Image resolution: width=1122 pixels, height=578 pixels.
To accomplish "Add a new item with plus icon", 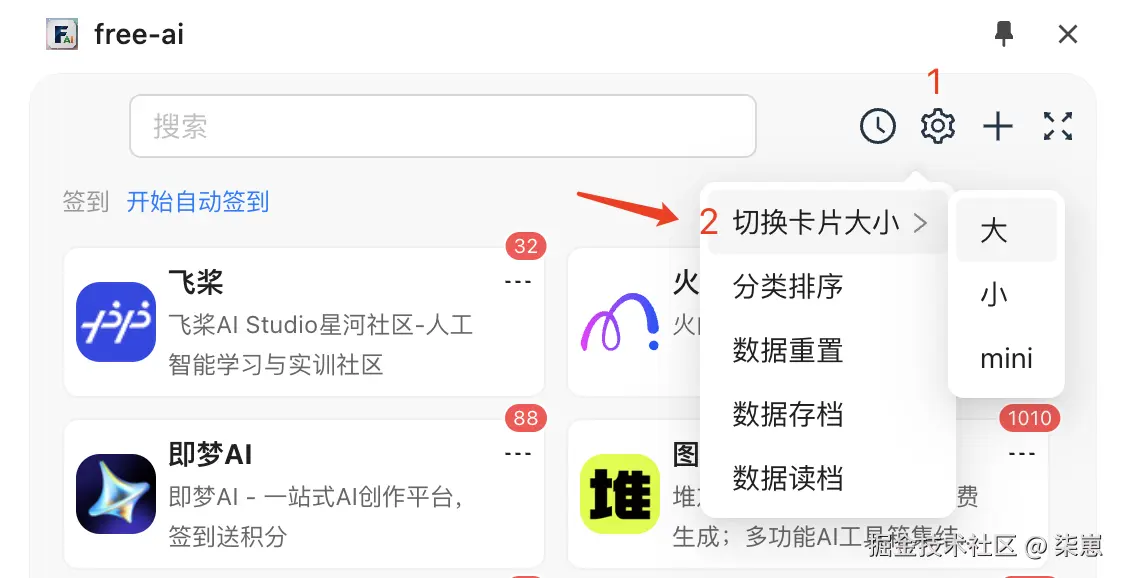I will click(997, 127).
